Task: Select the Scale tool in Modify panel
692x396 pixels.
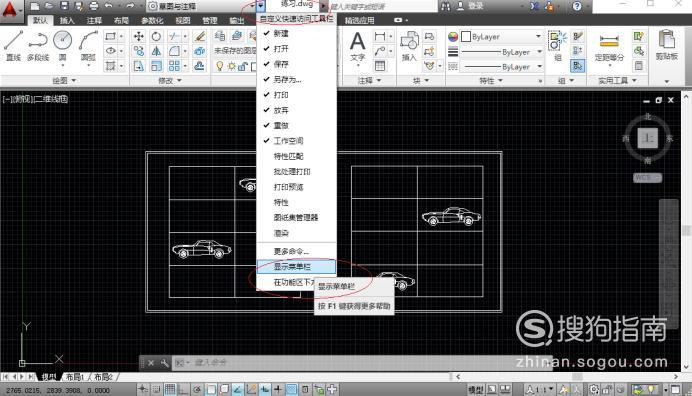Action: point(156,66)
